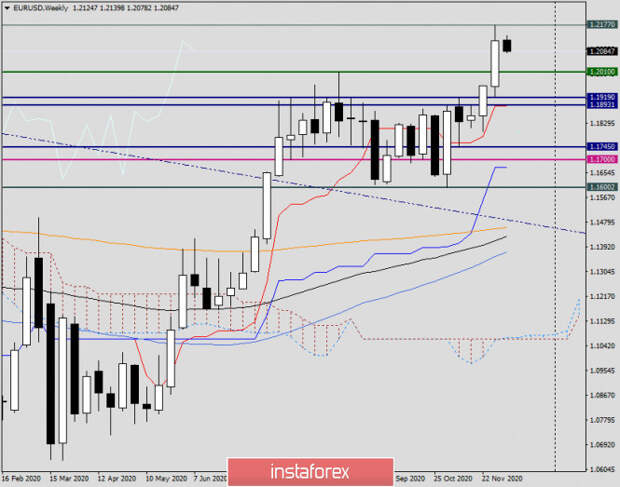This screenshot has height=487, width=620.
Task: Click the 15 Mar 2020 date marker
Action: (x=69, y=479)
